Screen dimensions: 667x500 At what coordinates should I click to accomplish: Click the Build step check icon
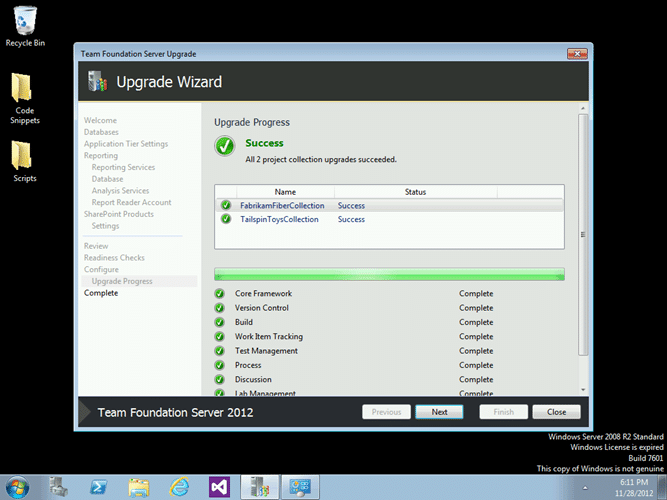tap(219, 322)
